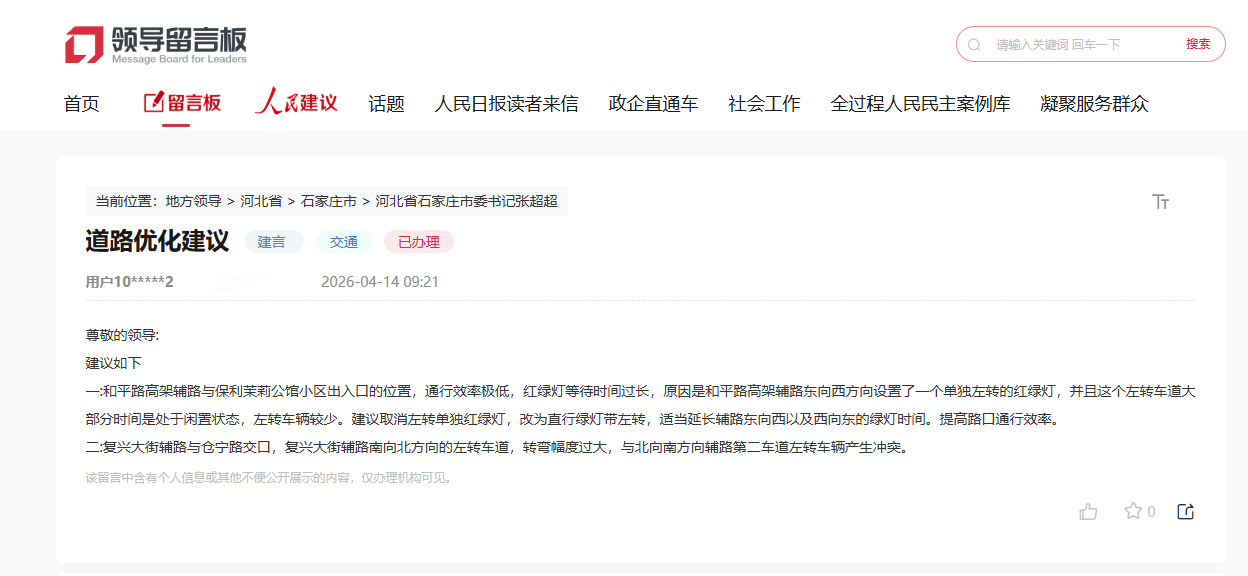This screenshot has height=576, width=1248.
Task: Open 人民日报读者来信 nav item
Action: pos(506,104)
